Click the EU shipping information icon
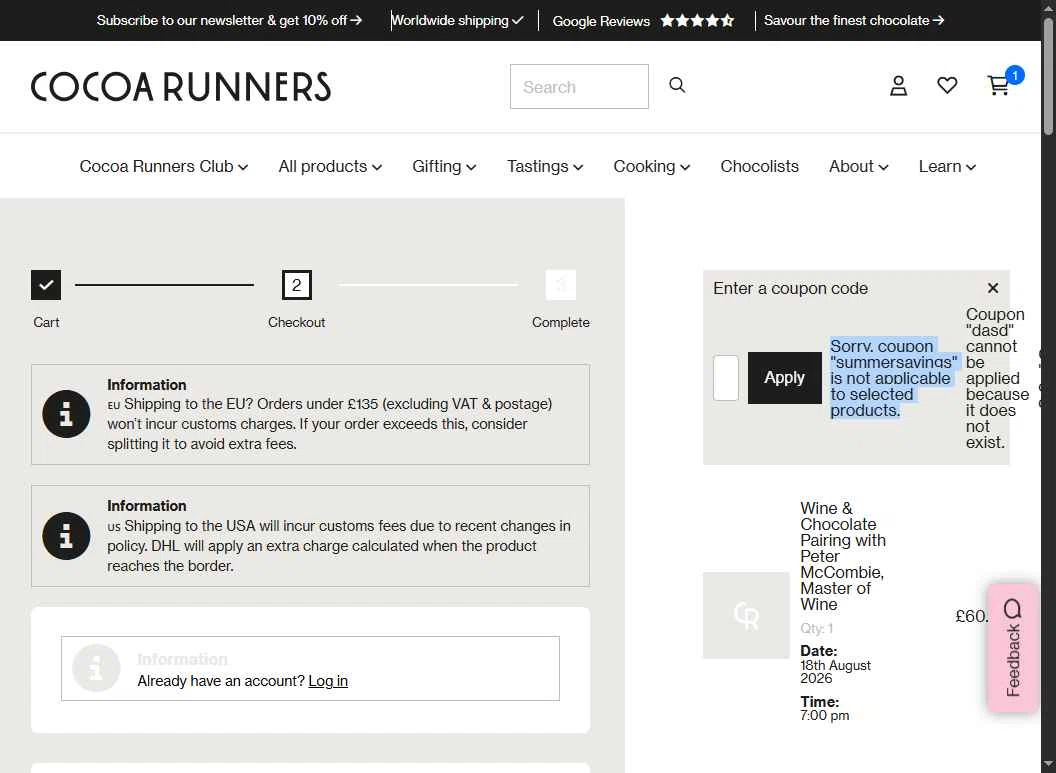 (66, 414)
